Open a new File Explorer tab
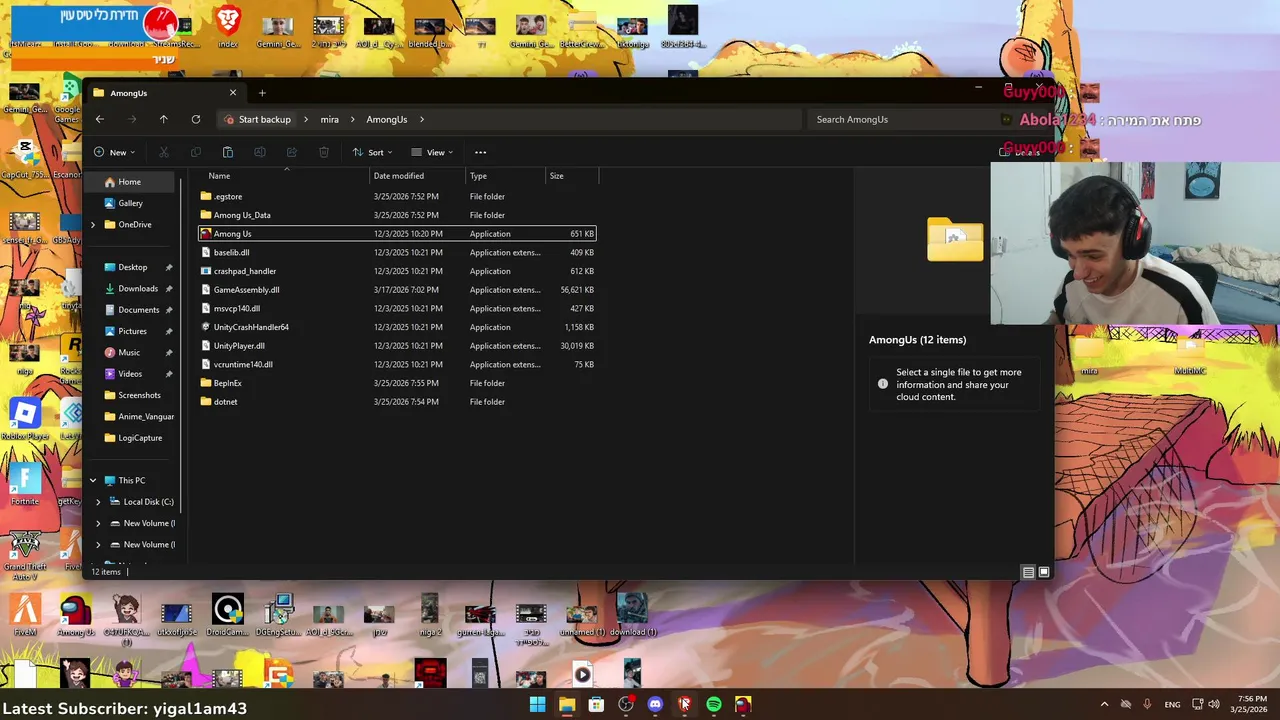The width and height of the screenshot is (1280, 720). click(x=262, y=93)
